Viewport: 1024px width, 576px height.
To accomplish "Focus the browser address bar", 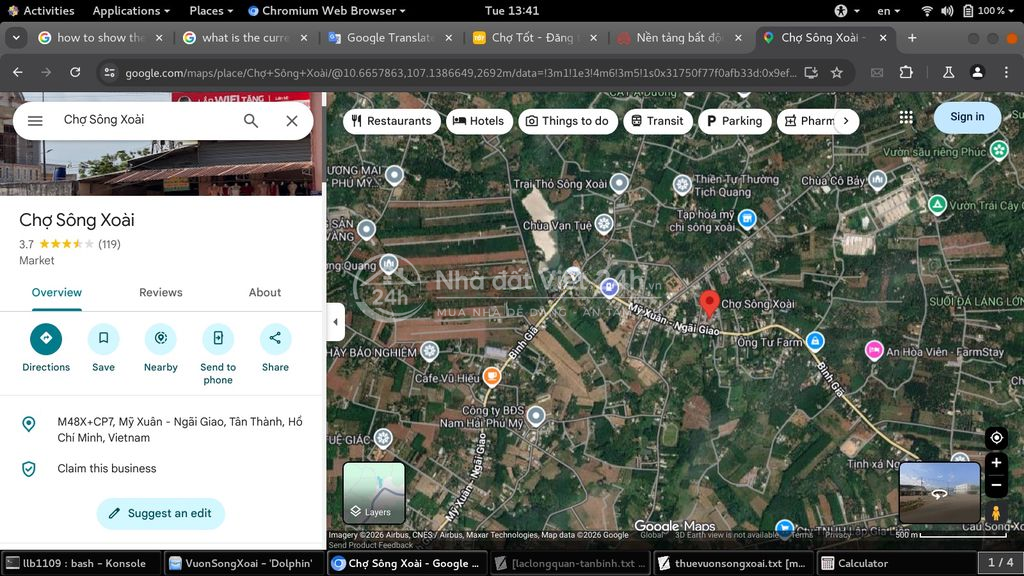I will pos(460,72).
